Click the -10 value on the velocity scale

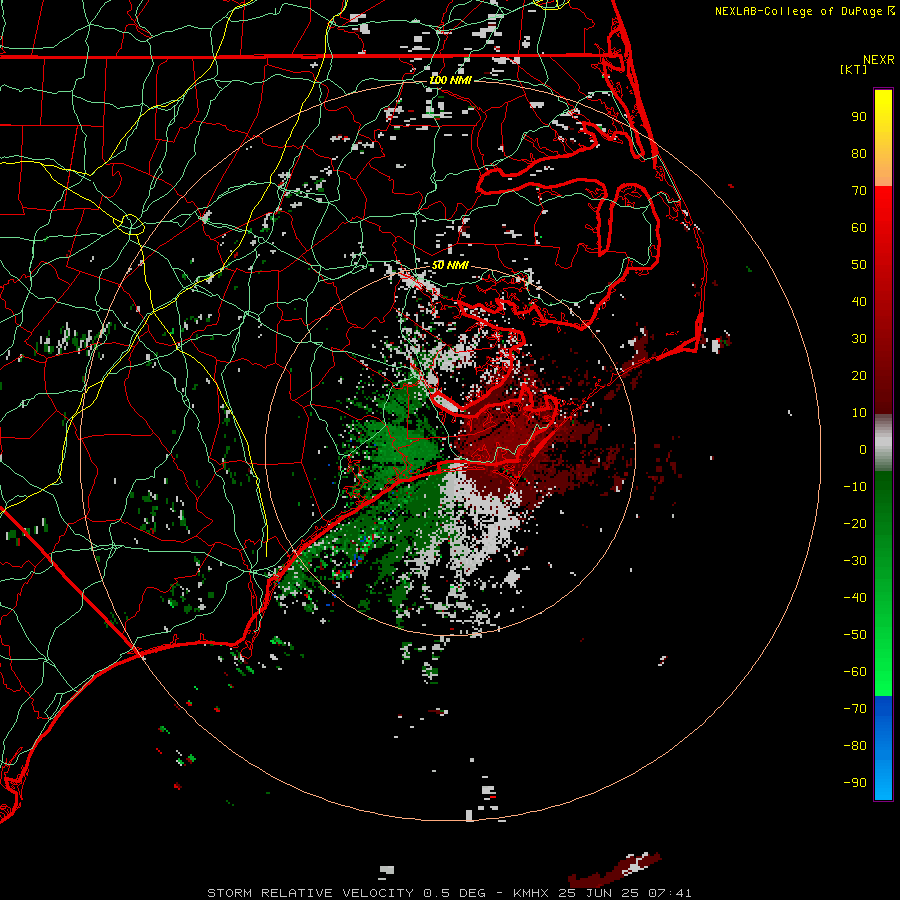855,487
